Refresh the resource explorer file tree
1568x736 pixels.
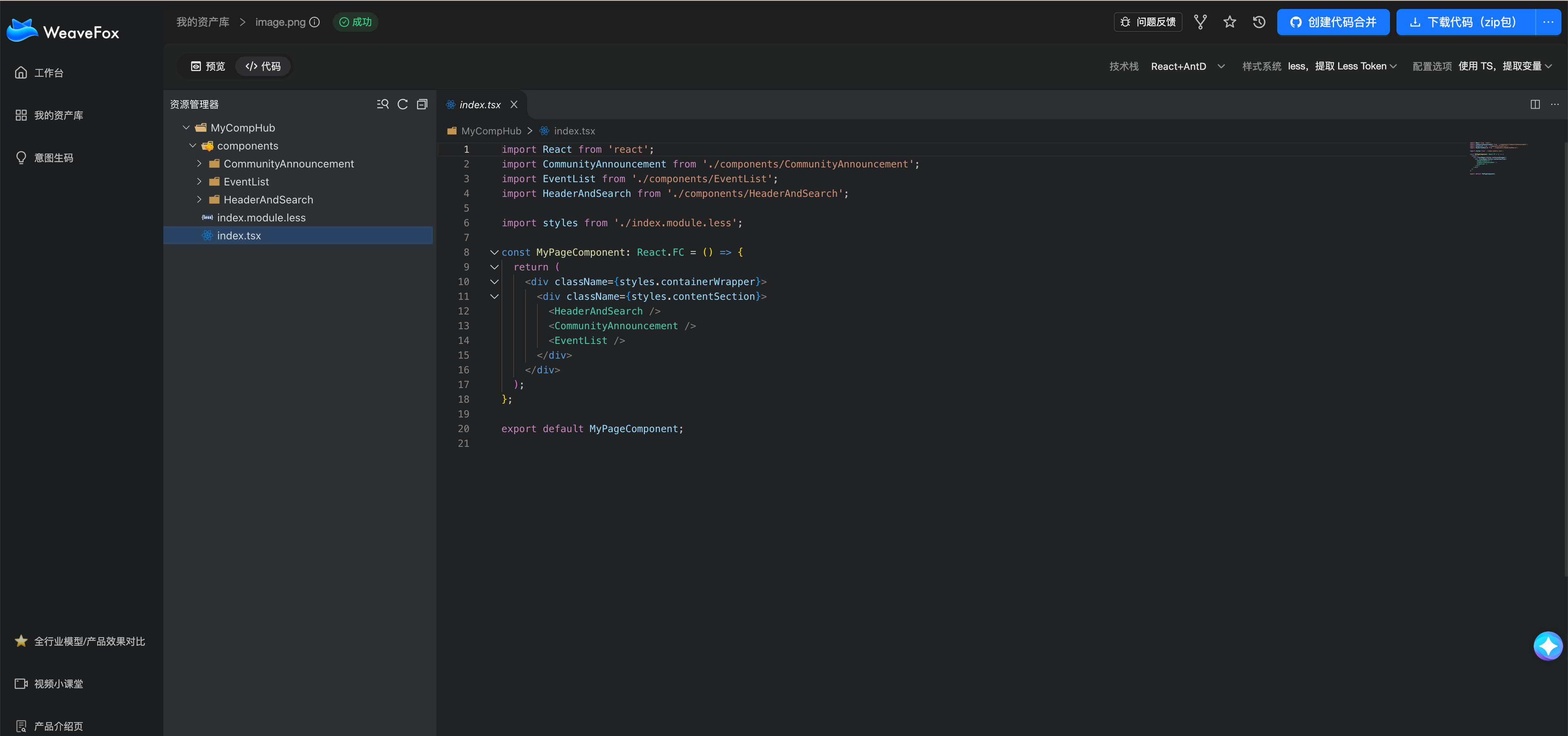(x=402, y=104)
